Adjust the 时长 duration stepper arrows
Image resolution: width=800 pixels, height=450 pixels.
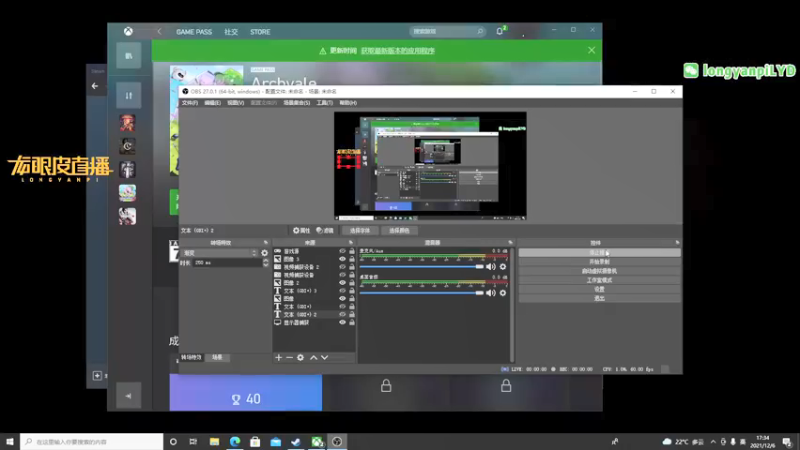point(266,263)
